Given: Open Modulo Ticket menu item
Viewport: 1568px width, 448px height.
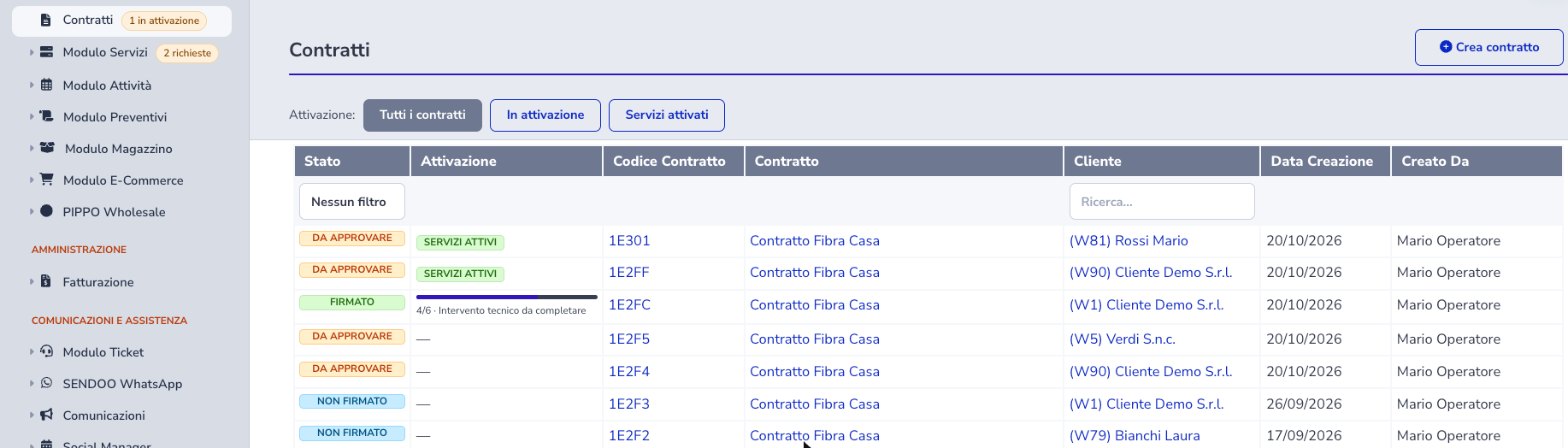Looking at the screenshot, I should coord(103,352).
